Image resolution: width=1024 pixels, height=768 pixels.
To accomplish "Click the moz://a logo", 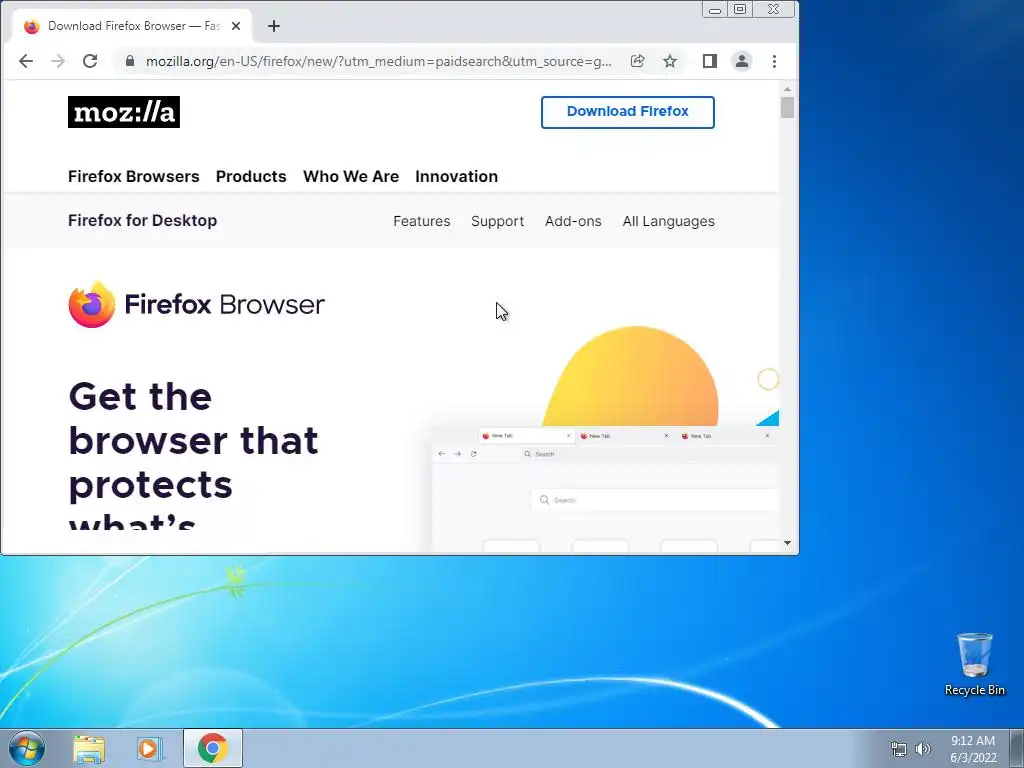I will pos(123,112).
